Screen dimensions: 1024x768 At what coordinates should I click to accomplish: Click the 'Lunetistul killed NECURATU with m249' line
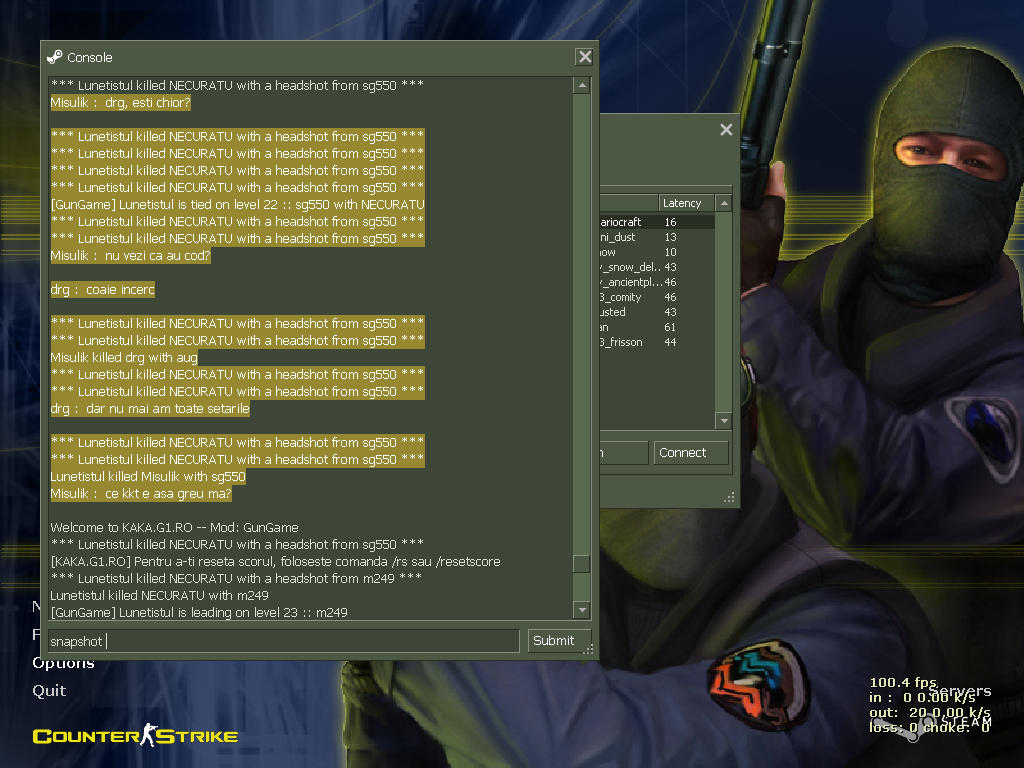[x=159, y=595]
